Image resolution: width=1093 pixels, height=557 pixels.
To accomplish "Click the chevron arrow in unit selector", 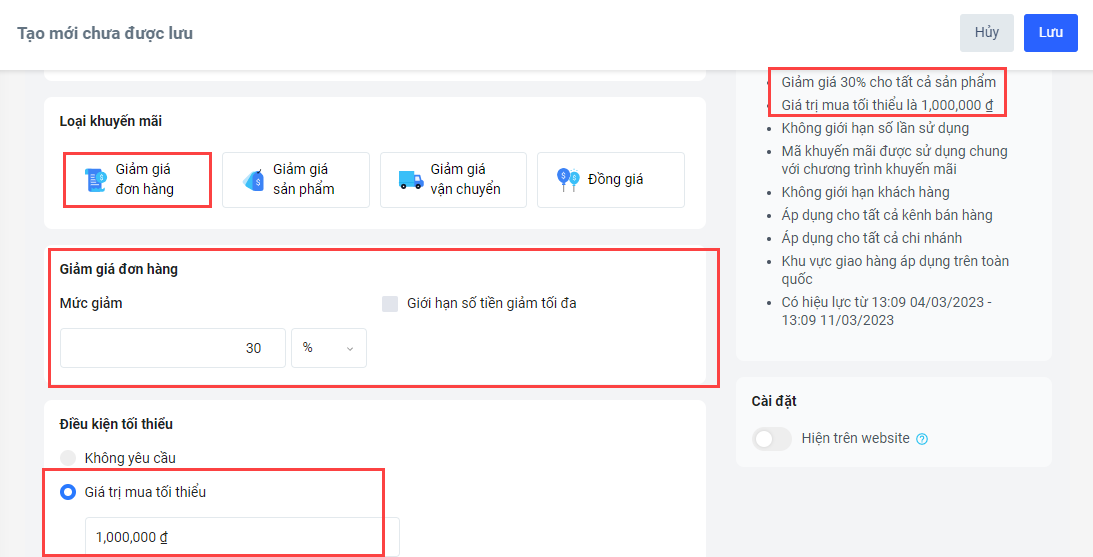I will point(350,349).
